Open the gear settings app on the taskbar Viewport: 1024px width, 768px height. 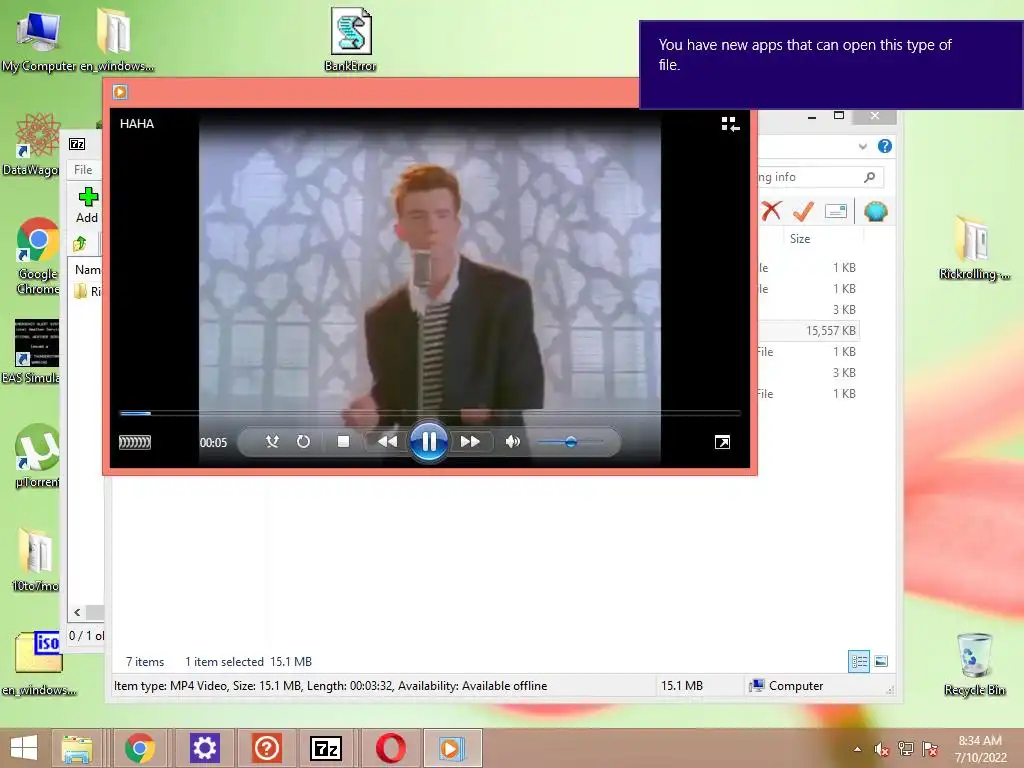pos(204,748)
